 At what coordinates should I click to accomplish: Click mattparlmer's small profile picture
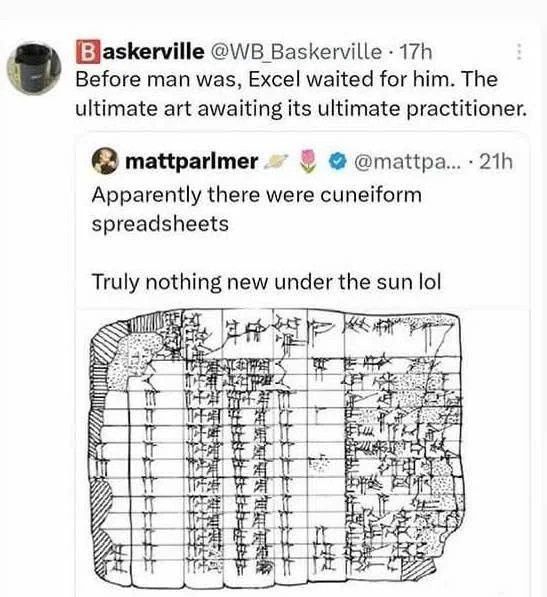(x=105, y=161)
